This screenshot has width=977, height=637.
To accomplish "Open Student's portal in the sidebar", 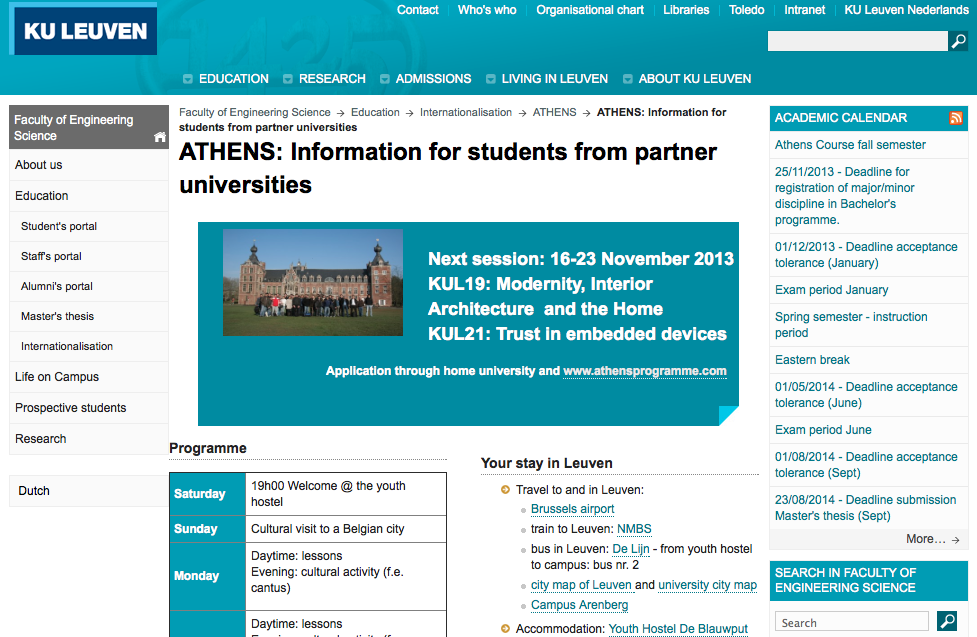I will point(88,226).
